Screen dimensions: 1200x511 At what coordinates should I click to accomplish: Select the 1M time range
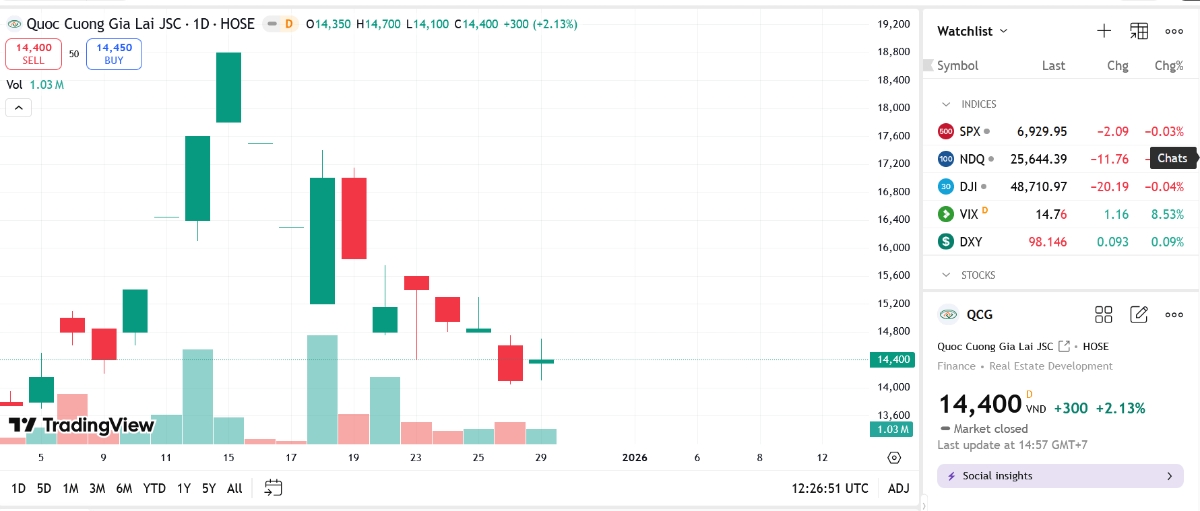click(x=70, y=488)
